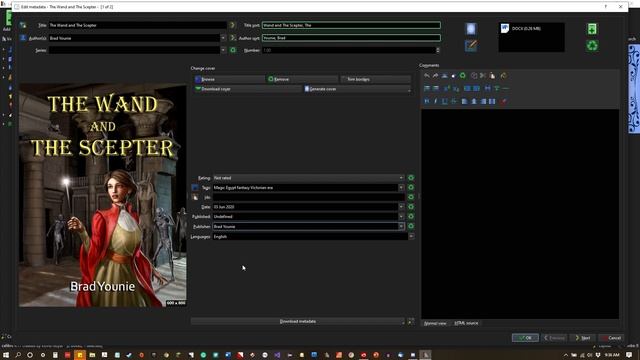Image resolution: width=640 pixels, height=360 pixels.
Task: Expand the Languages dropdown arrow
Action: click(411, 236)
